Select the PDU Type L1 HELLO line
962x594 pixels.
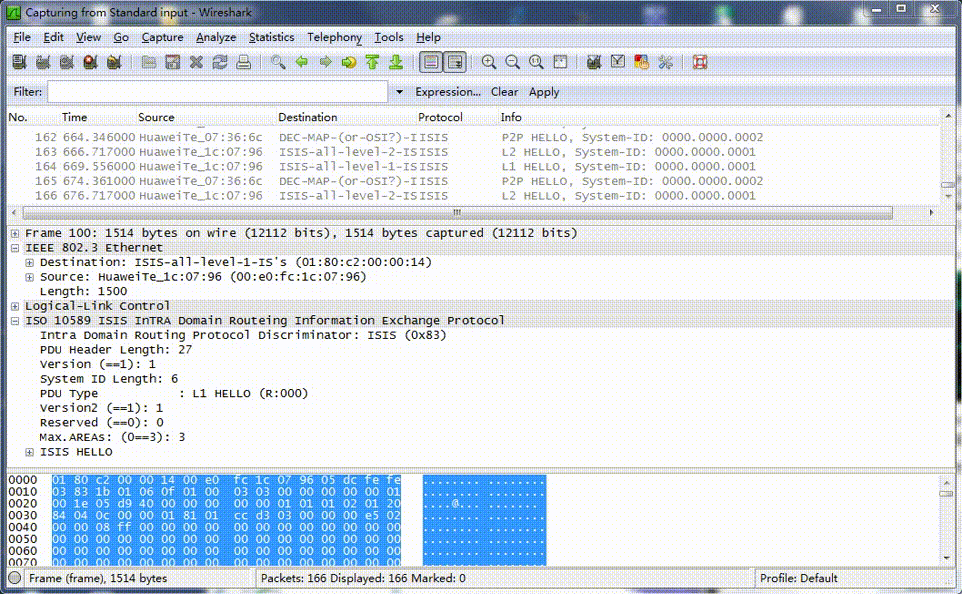[x=174, y=394]
